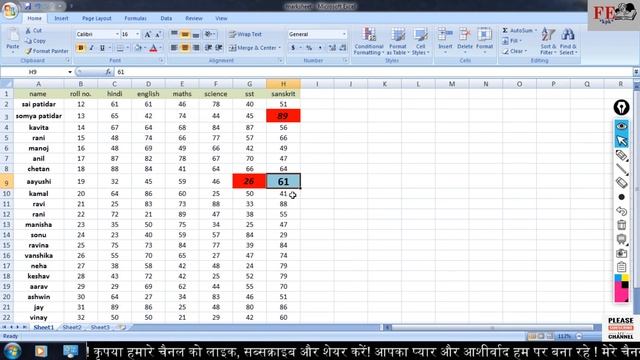Open the Orientation dropdown
640x360 pixels.
click(210, 34)
